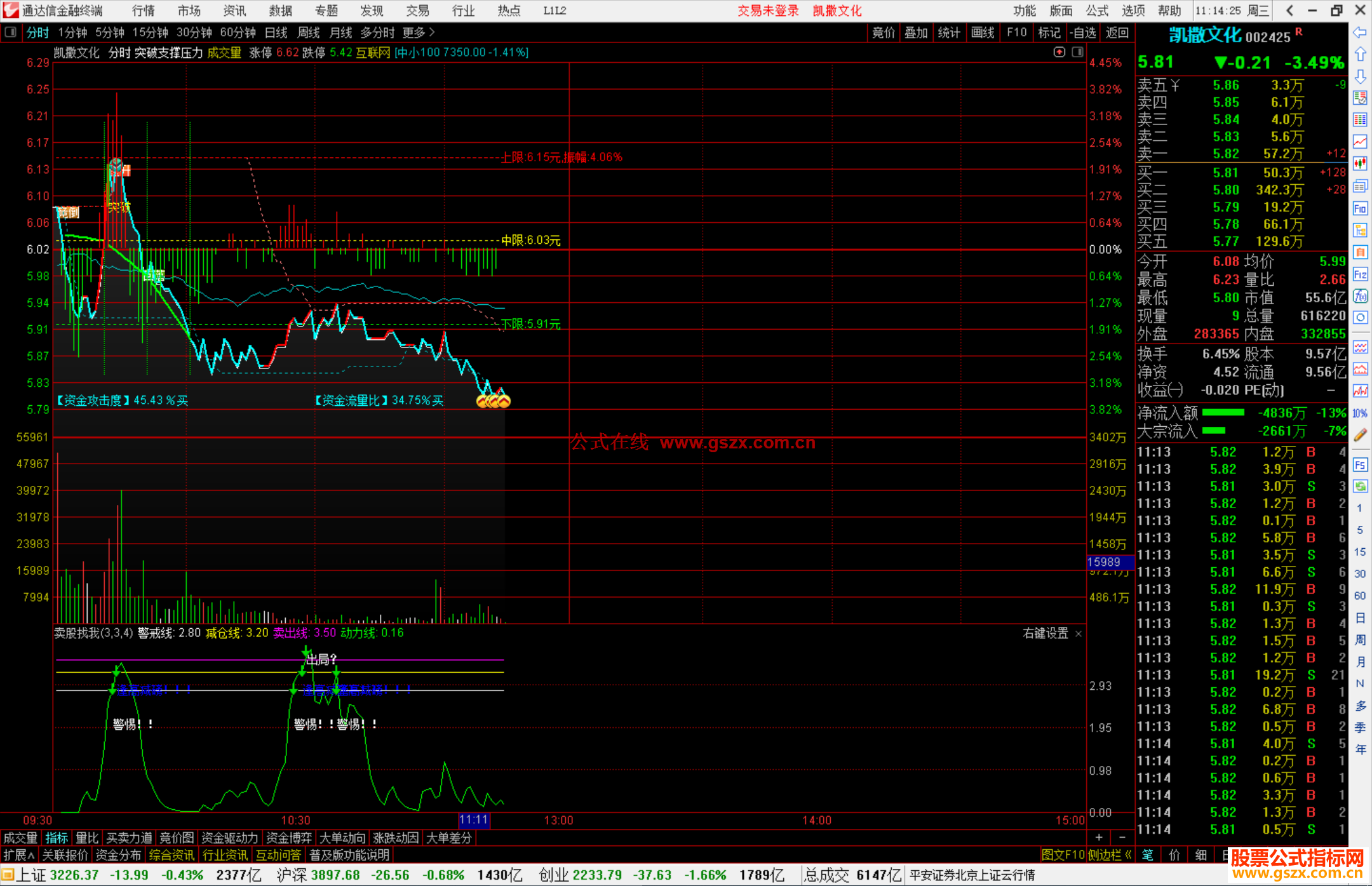Click the 叠加 overlay button
Viewport: 1372px width, 886px height.
click(916, 32)
